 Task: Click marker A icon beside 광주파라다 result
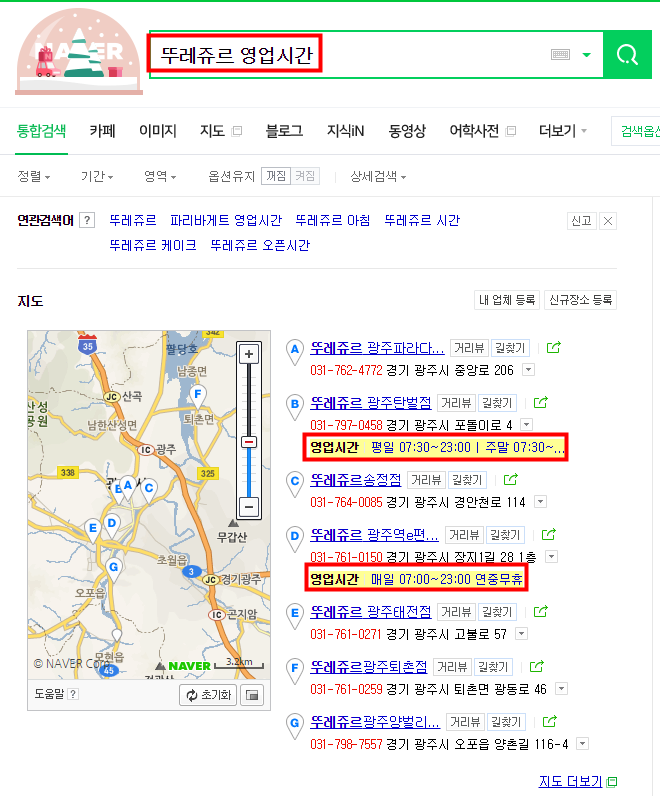coord(294,352)
